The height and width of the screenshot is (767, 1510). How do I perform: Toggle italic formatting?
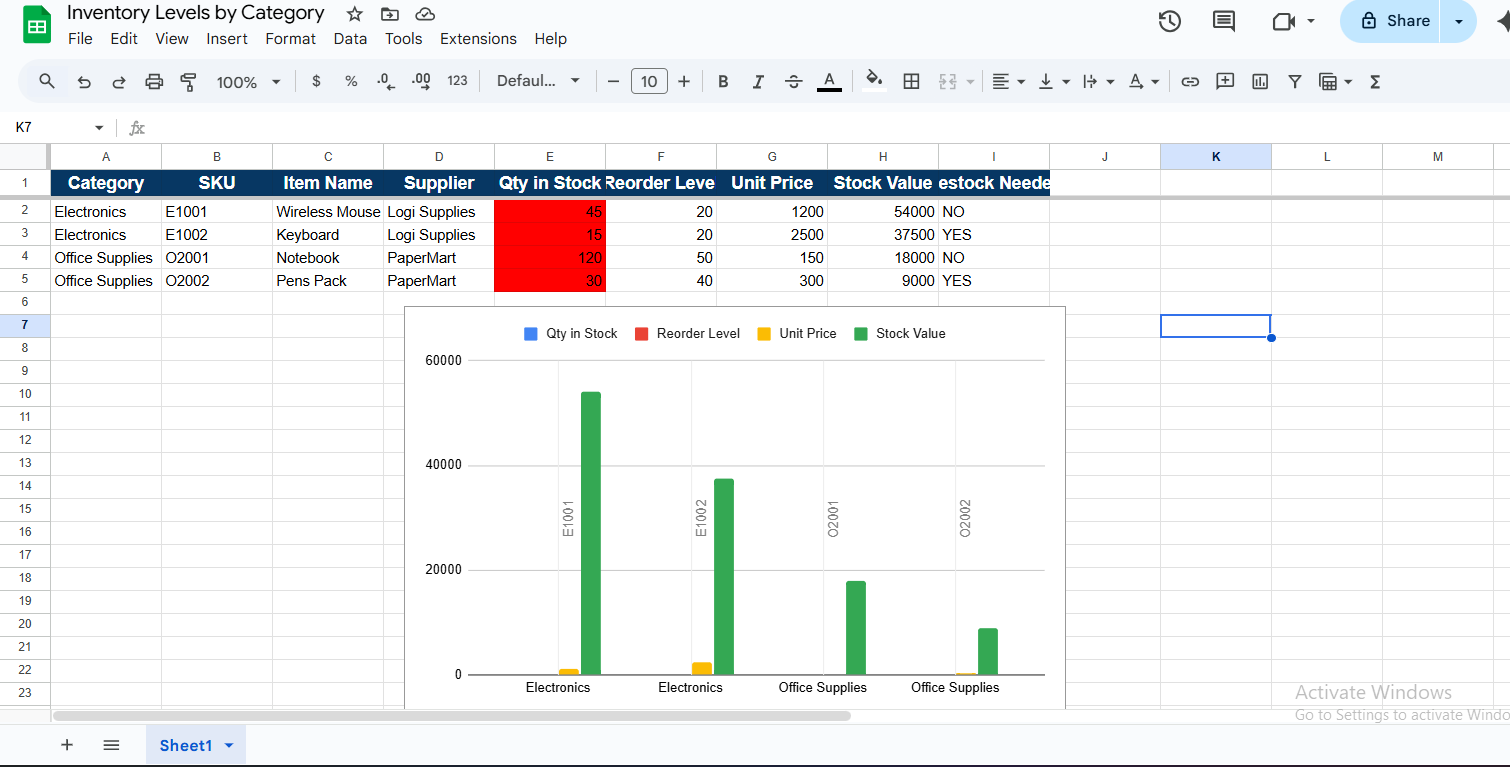758,81
